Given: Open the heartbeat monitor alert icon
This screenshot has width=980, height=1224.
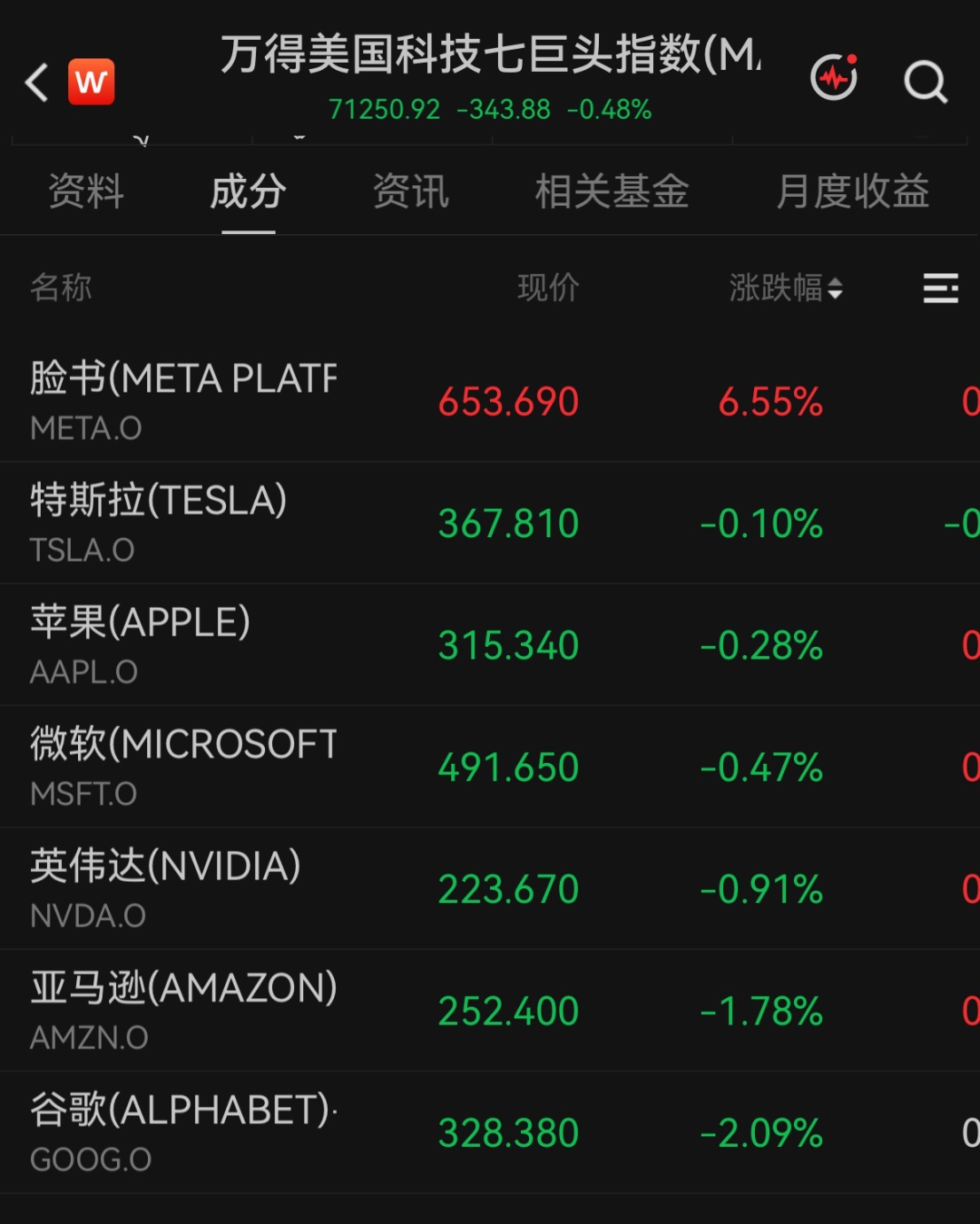Looking at the screenshot, I should pos(835,77).
